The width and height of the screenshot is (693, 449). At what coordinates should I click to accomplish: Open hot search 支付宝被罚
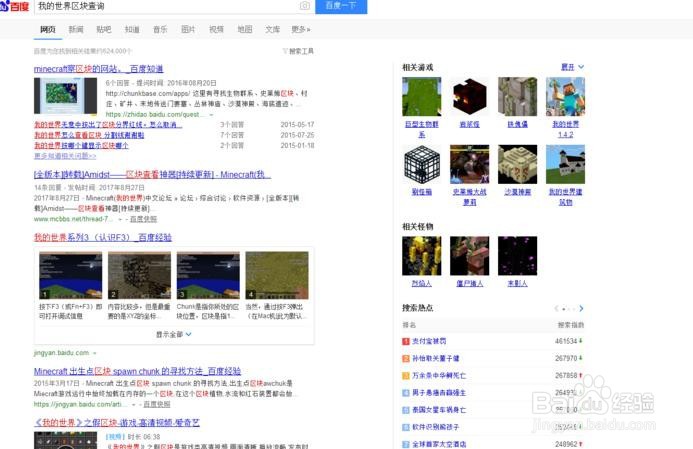[x=429, y=341]
